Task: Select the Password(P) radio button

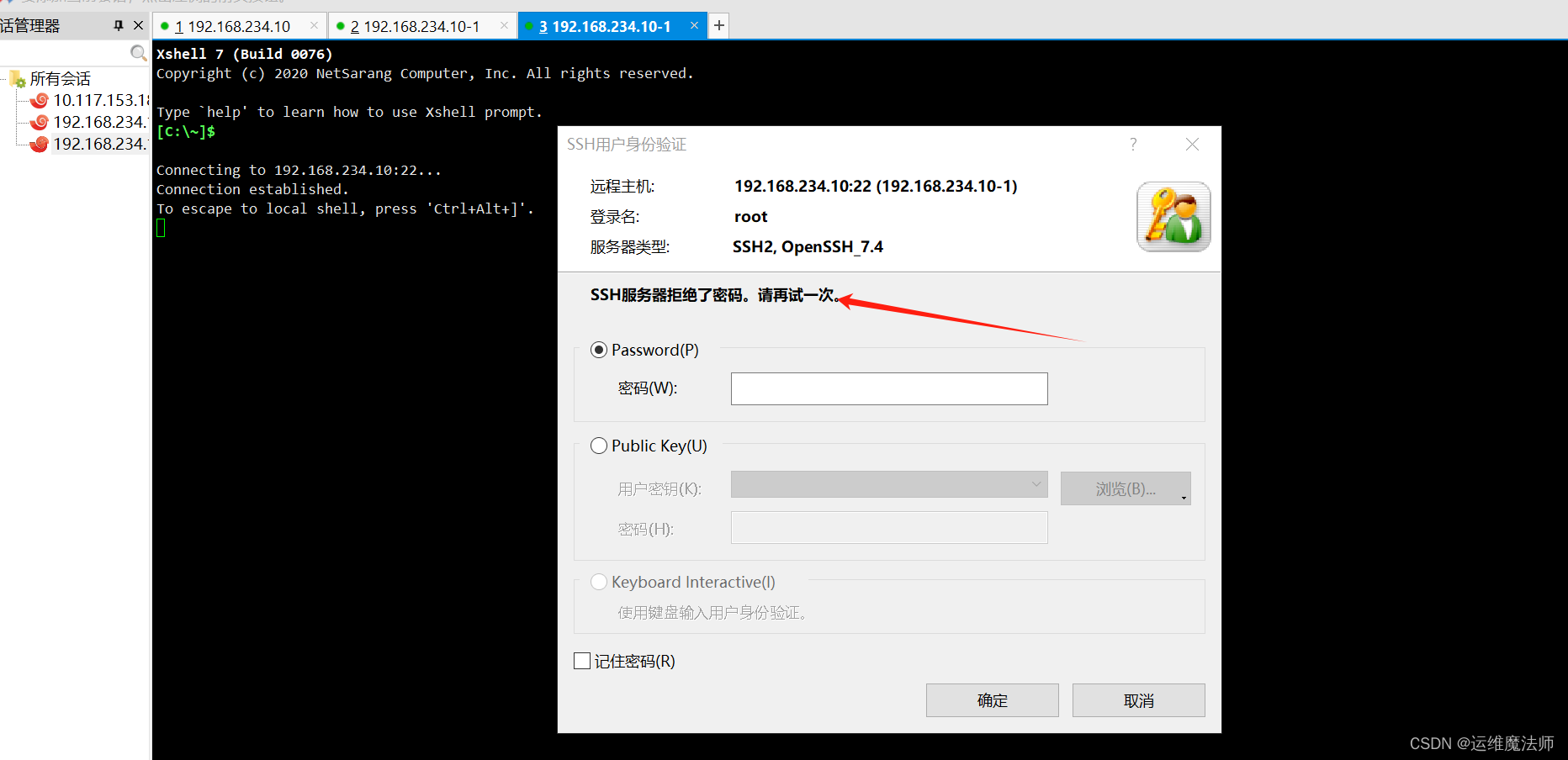Action: (599, 350)
